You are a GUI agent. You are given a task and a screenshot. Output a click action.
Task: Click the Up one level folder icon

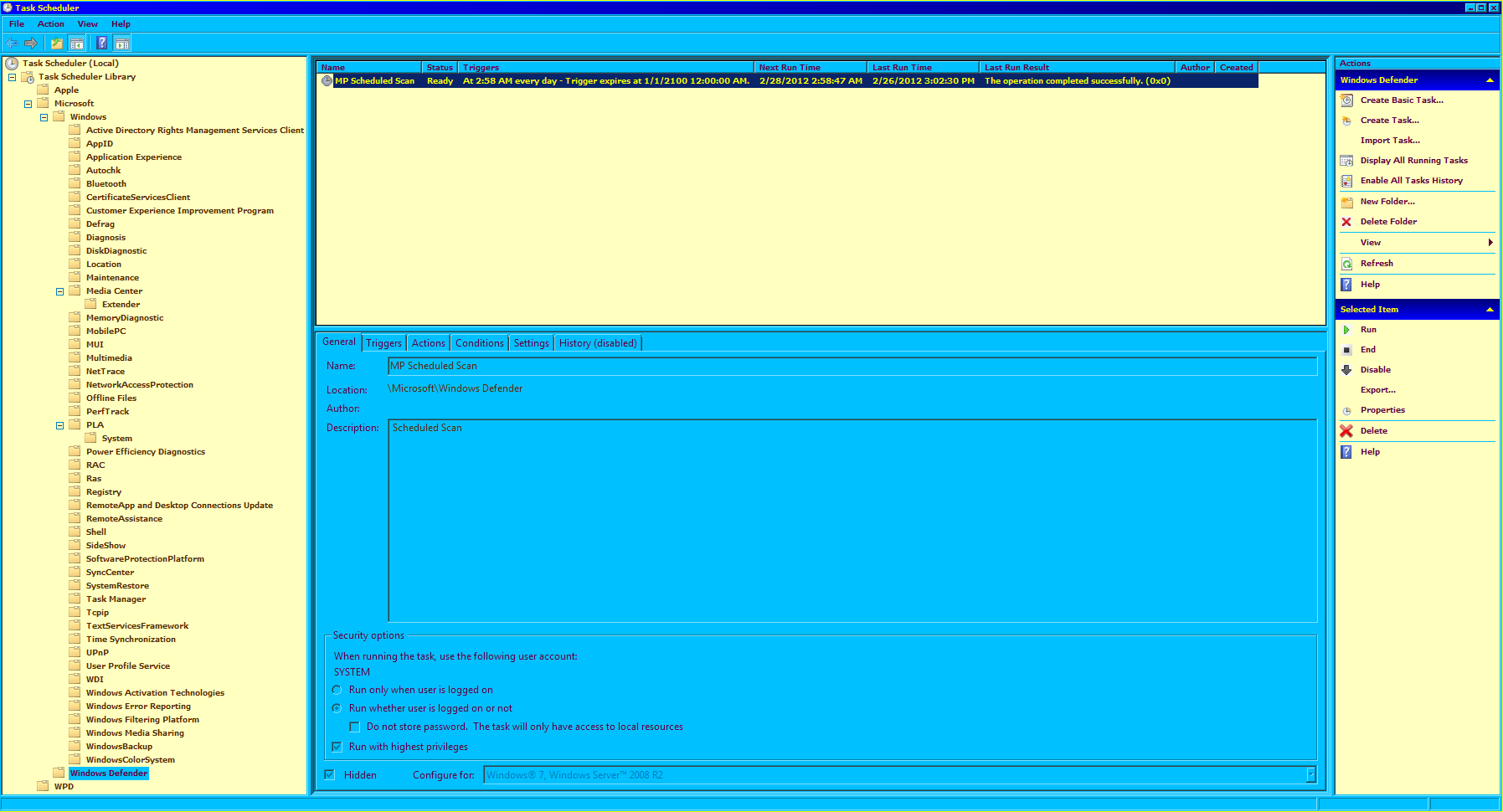pyautogui.click(x=57, y=44)
